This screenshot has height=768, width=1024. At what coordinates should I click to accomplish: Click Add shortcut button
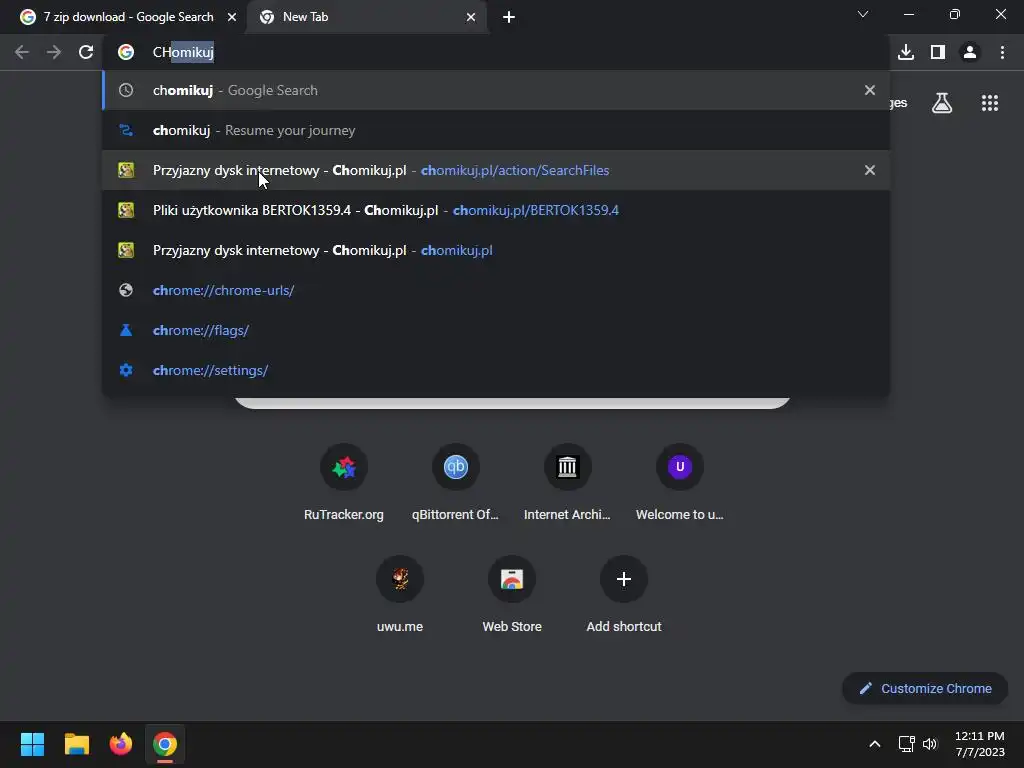[x=624, y=595]
